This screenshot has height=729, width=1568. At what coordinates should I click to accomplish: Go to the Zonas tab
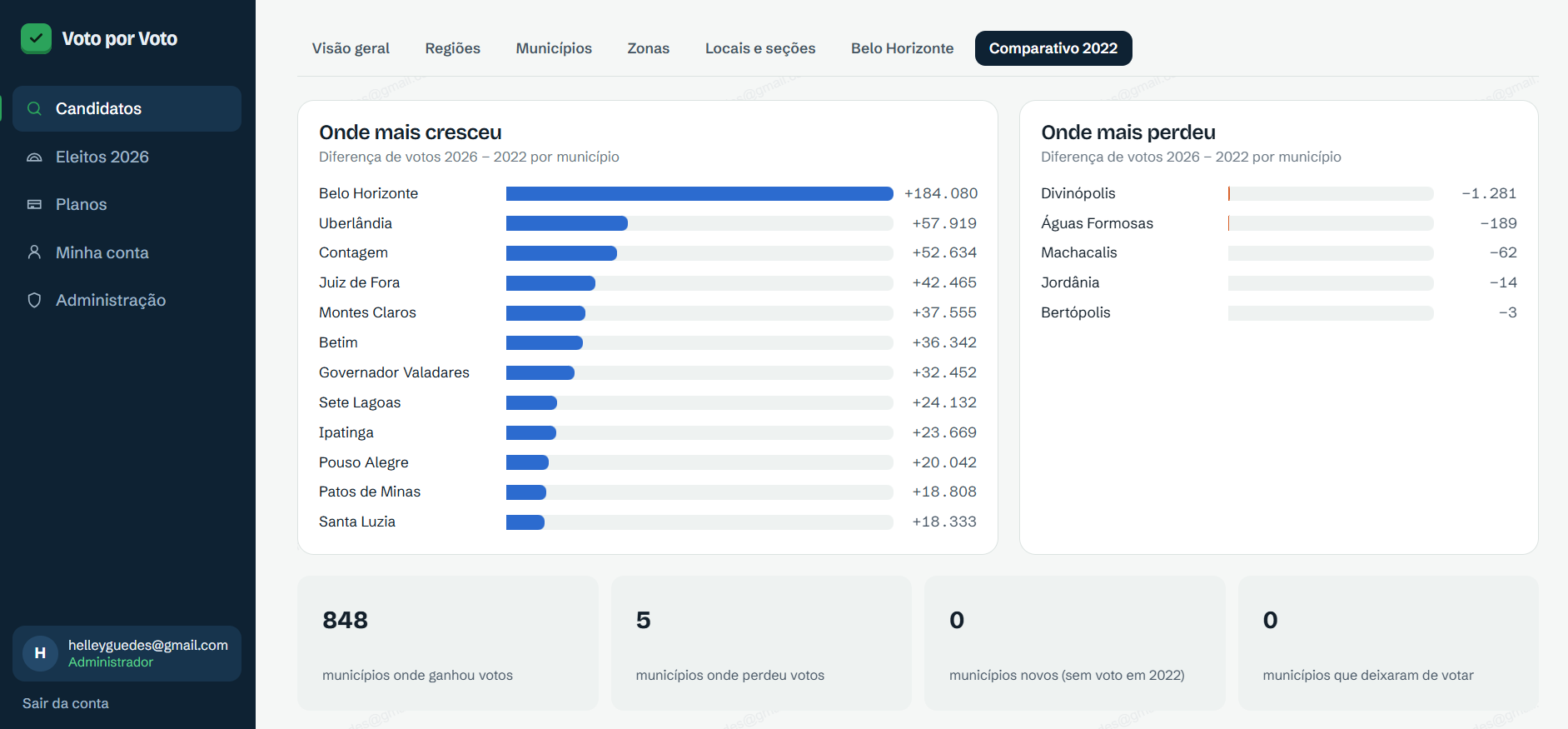tap(649, 48)
